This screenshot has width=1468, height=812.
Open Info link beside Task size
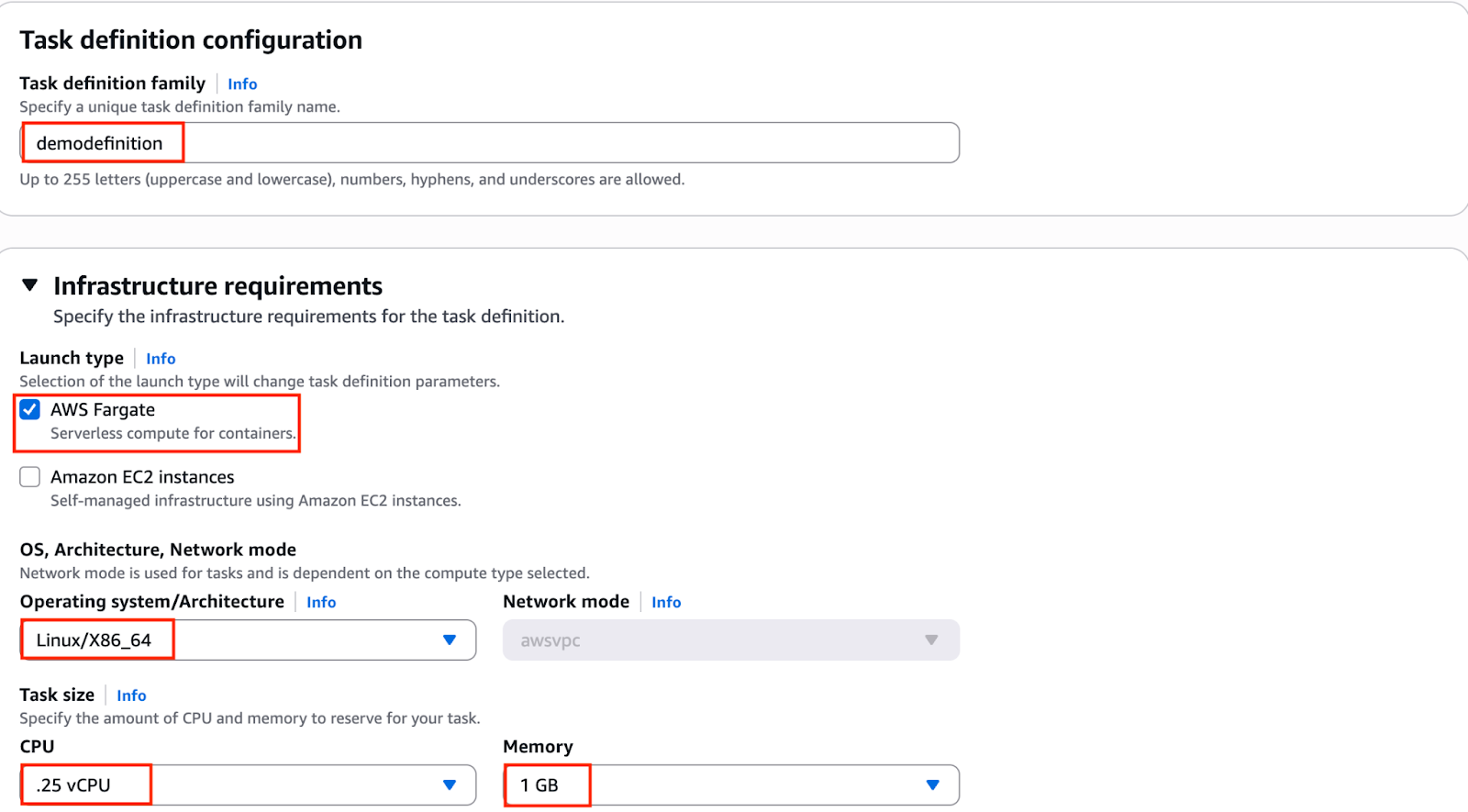(x=131, y=695)
